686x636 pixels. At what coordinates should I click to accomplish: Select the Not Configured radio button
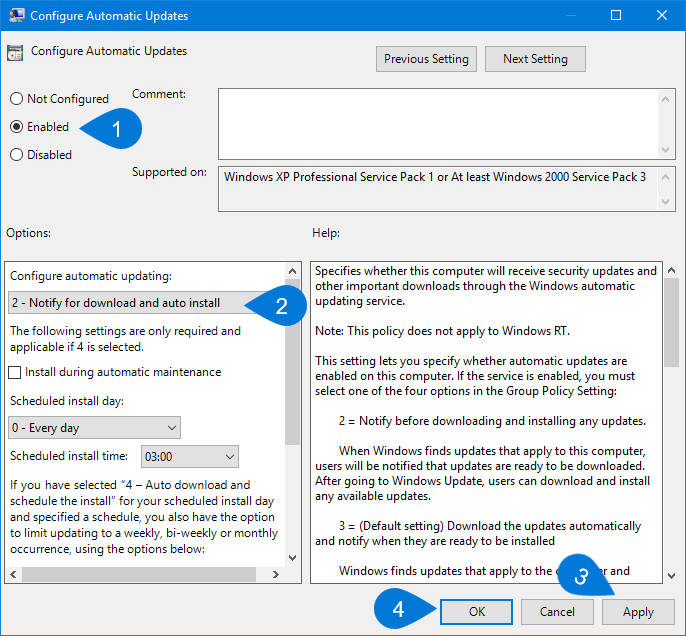pos(17,99)
